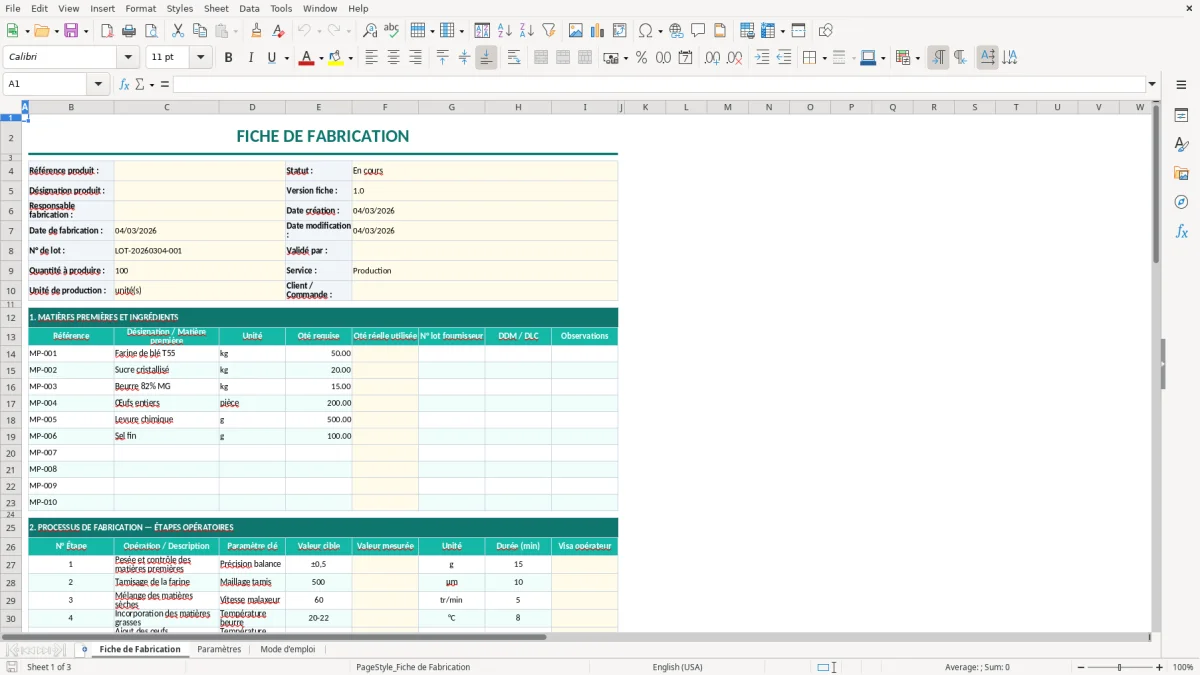Open the Data menu
The width and height of the screenshot is (1200, 675).
tap(249, 8)
